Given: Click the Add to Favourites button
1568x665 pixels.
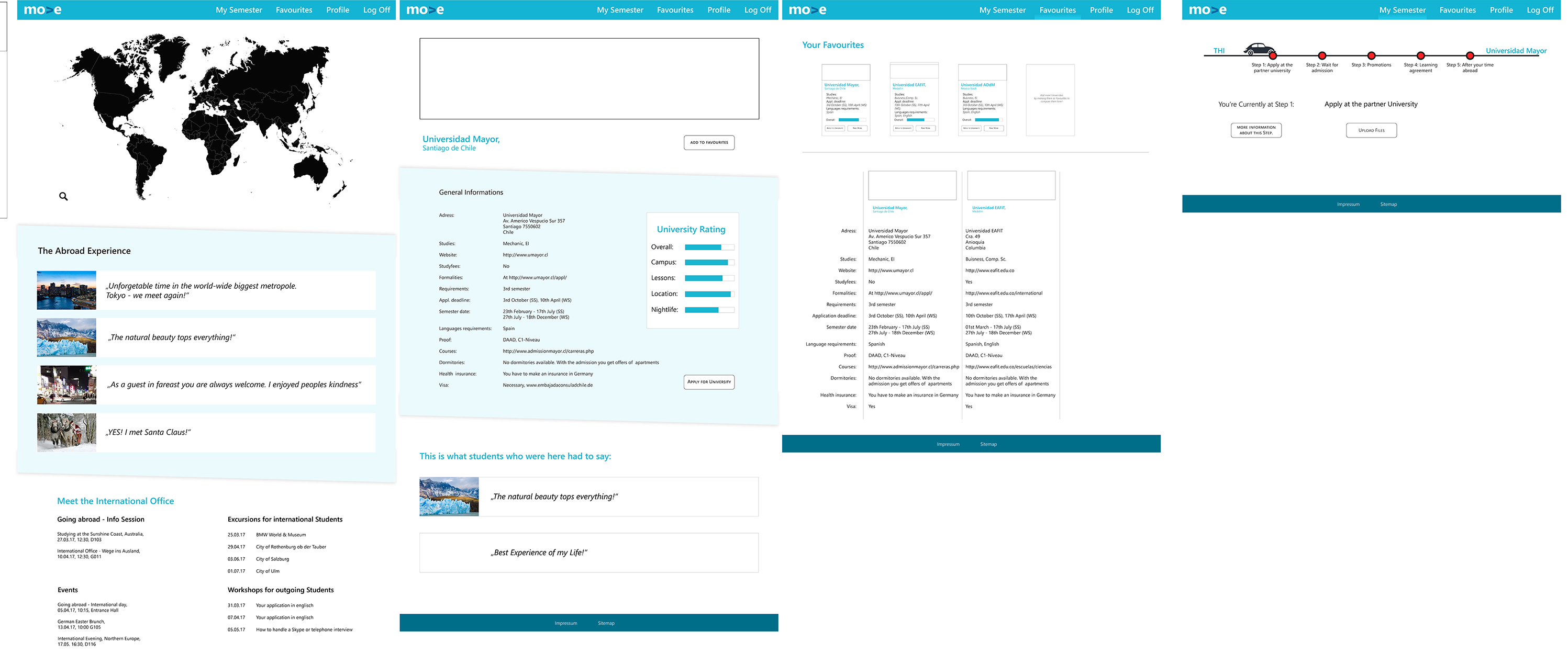Looking at the screenshot, I should [709, 142].
